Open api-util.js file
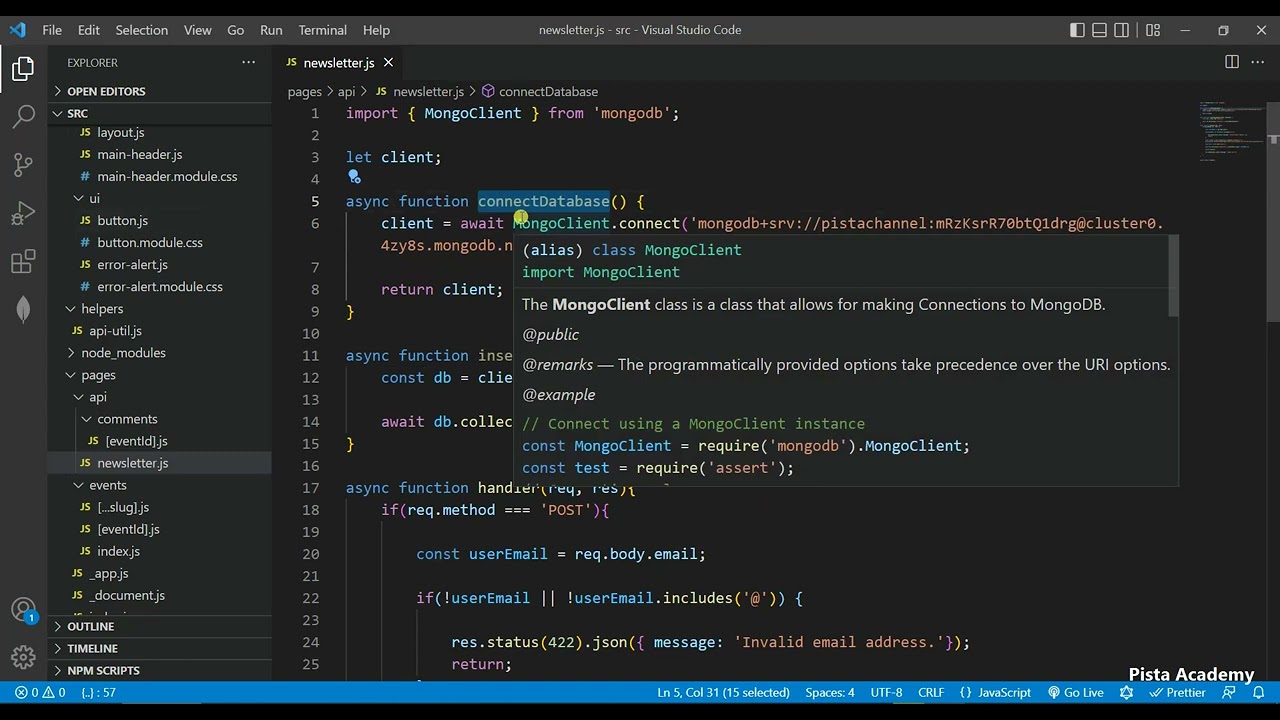 coord(160,331)
